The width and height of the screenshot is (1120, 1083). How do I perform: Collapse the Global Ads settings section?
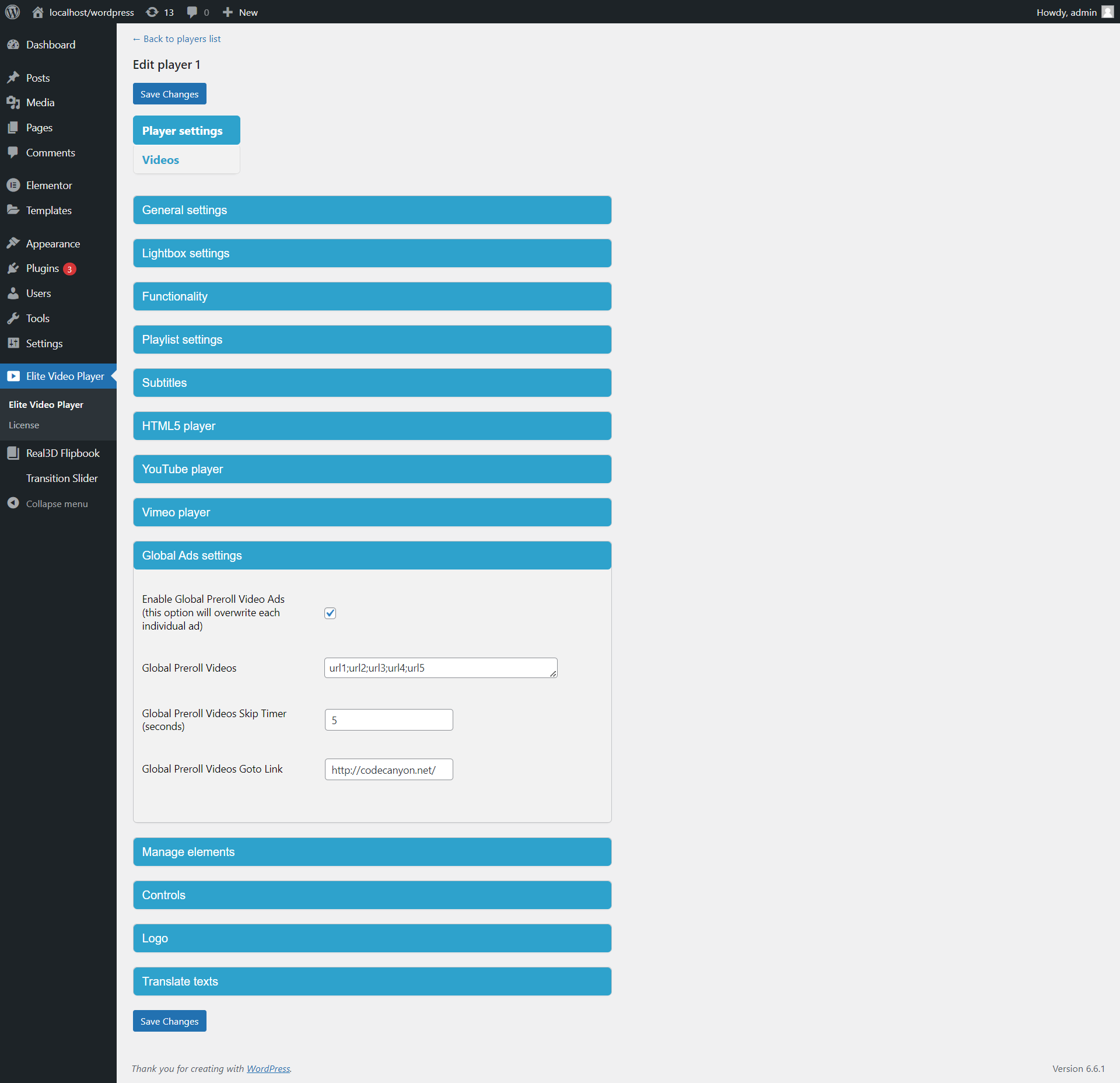372,556
